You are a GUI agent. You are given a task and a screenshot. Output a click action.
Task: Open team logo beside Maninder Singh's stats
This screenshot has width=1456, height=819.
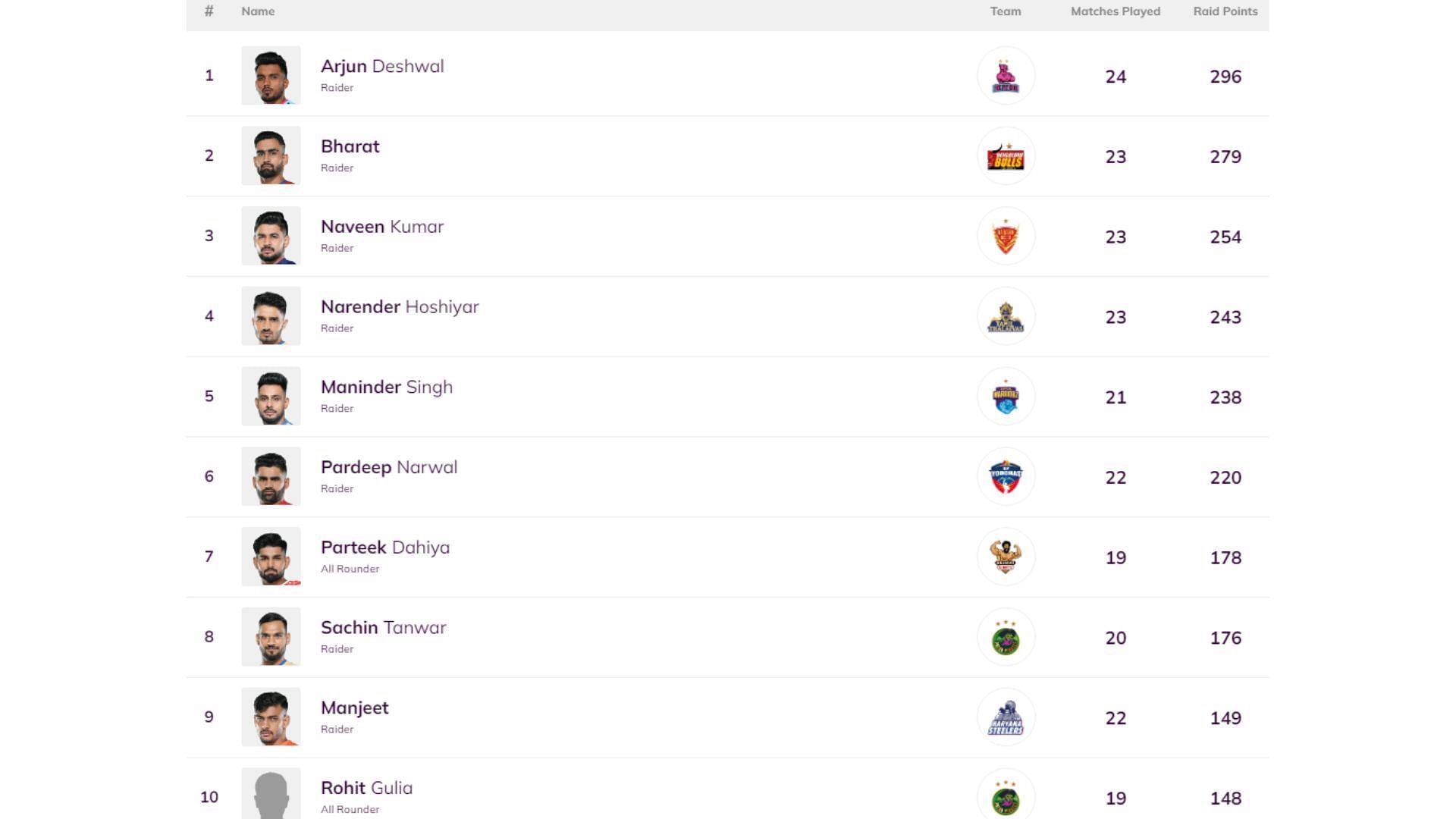(x=1006, y=397)
